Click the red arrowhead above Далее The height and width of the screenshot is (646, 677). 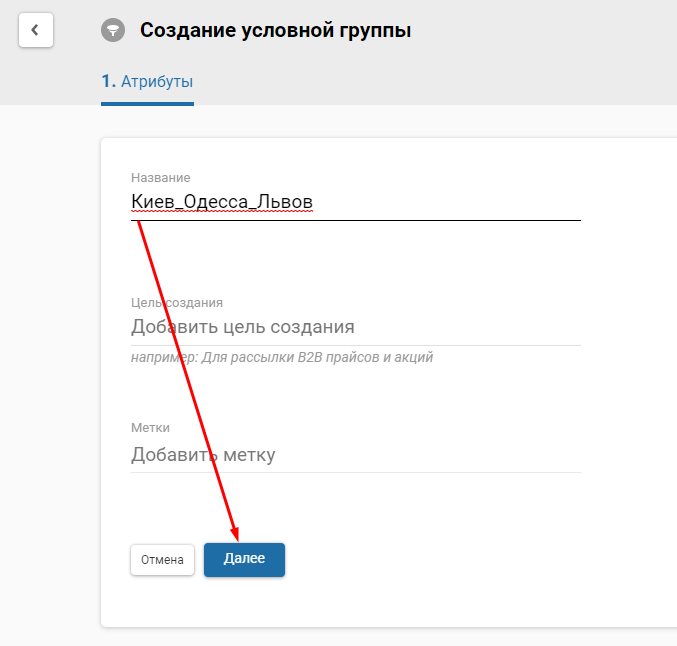click(235, 531)
